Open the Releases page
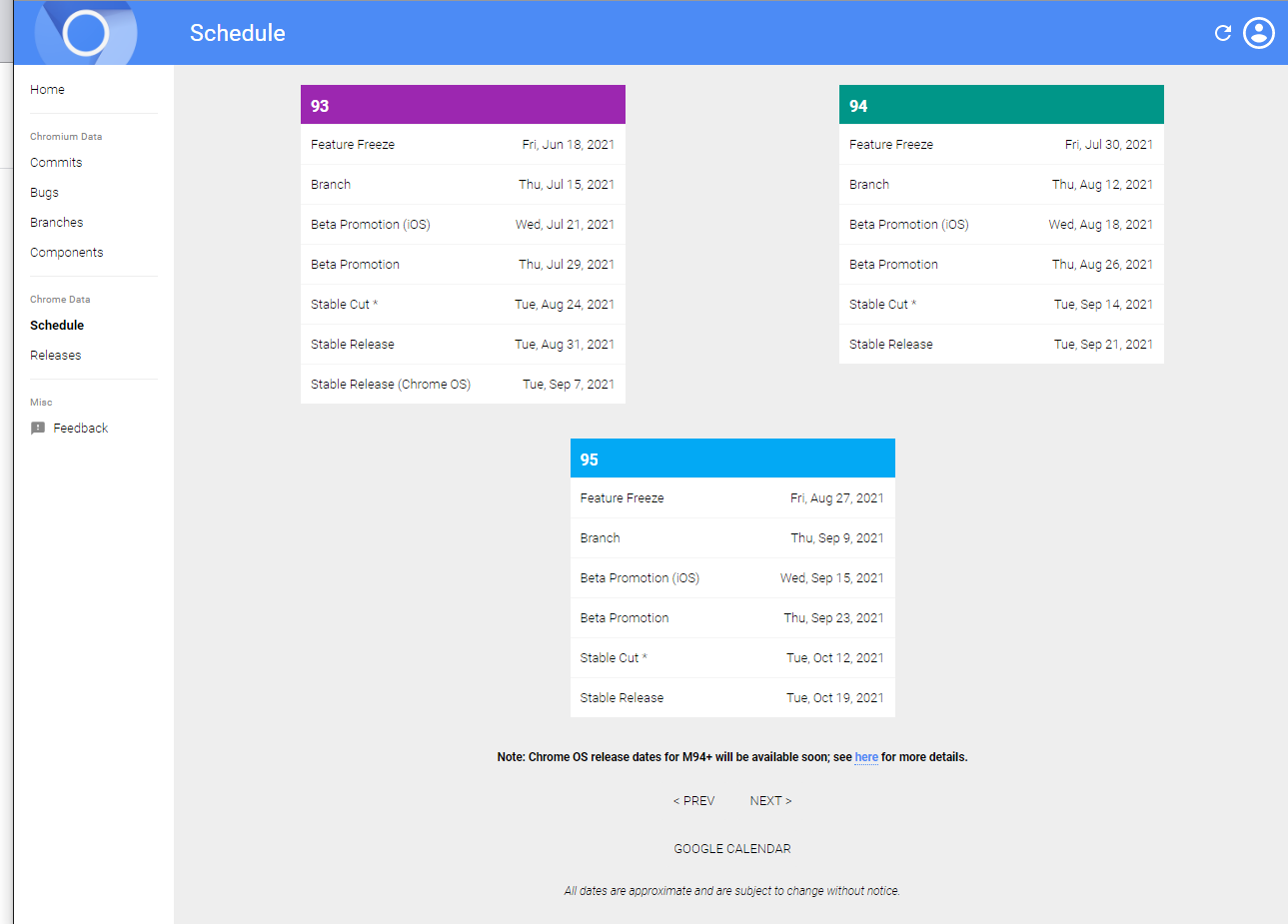Screen dimensions: 1288x924 (x=56, y=356)
